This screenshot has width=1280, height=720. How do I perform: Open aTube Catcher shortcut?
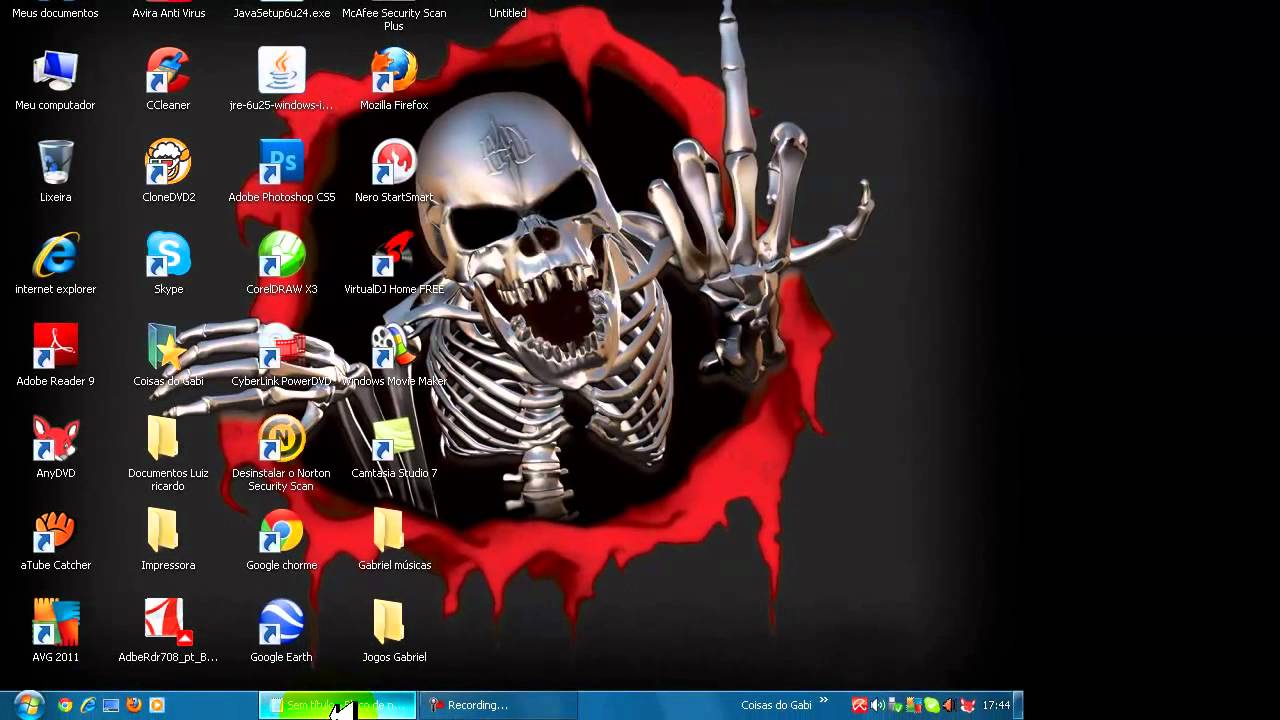click(55, 540)
